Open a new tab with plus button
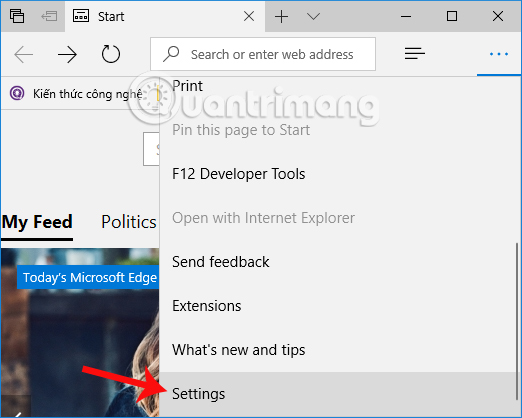 (x=281, y=16)
